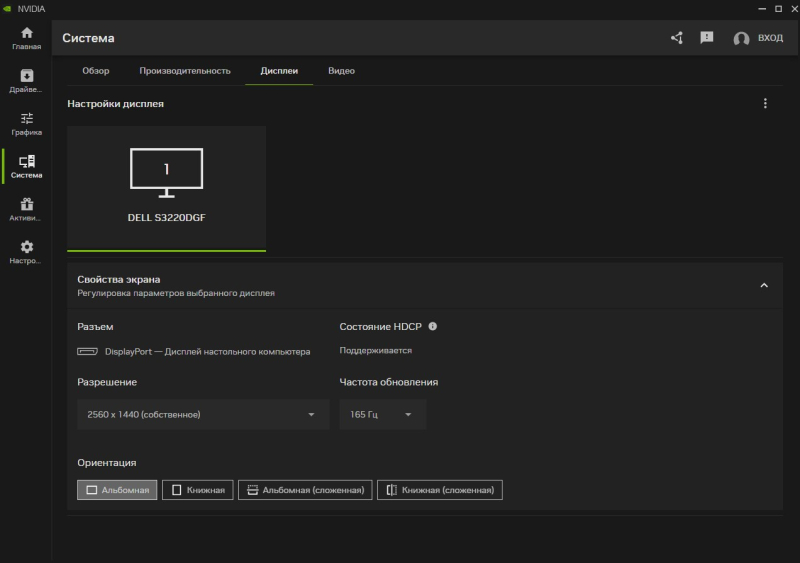
Task: Open Настройки gear icon in sidebar
Action: click(26, 252)
